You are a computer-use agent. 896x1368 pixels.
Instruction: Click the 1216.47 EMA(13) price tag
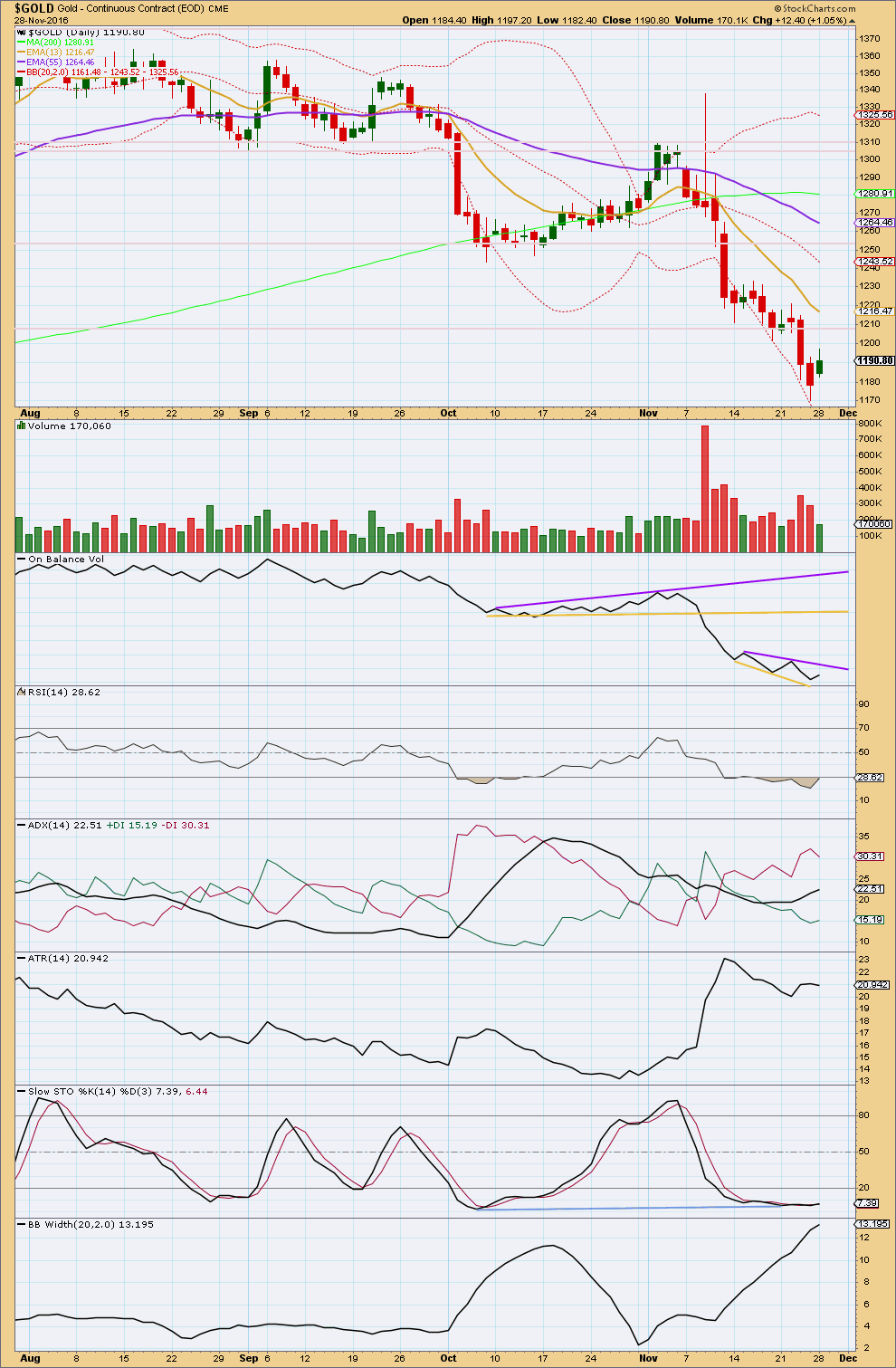pos(875,311)
